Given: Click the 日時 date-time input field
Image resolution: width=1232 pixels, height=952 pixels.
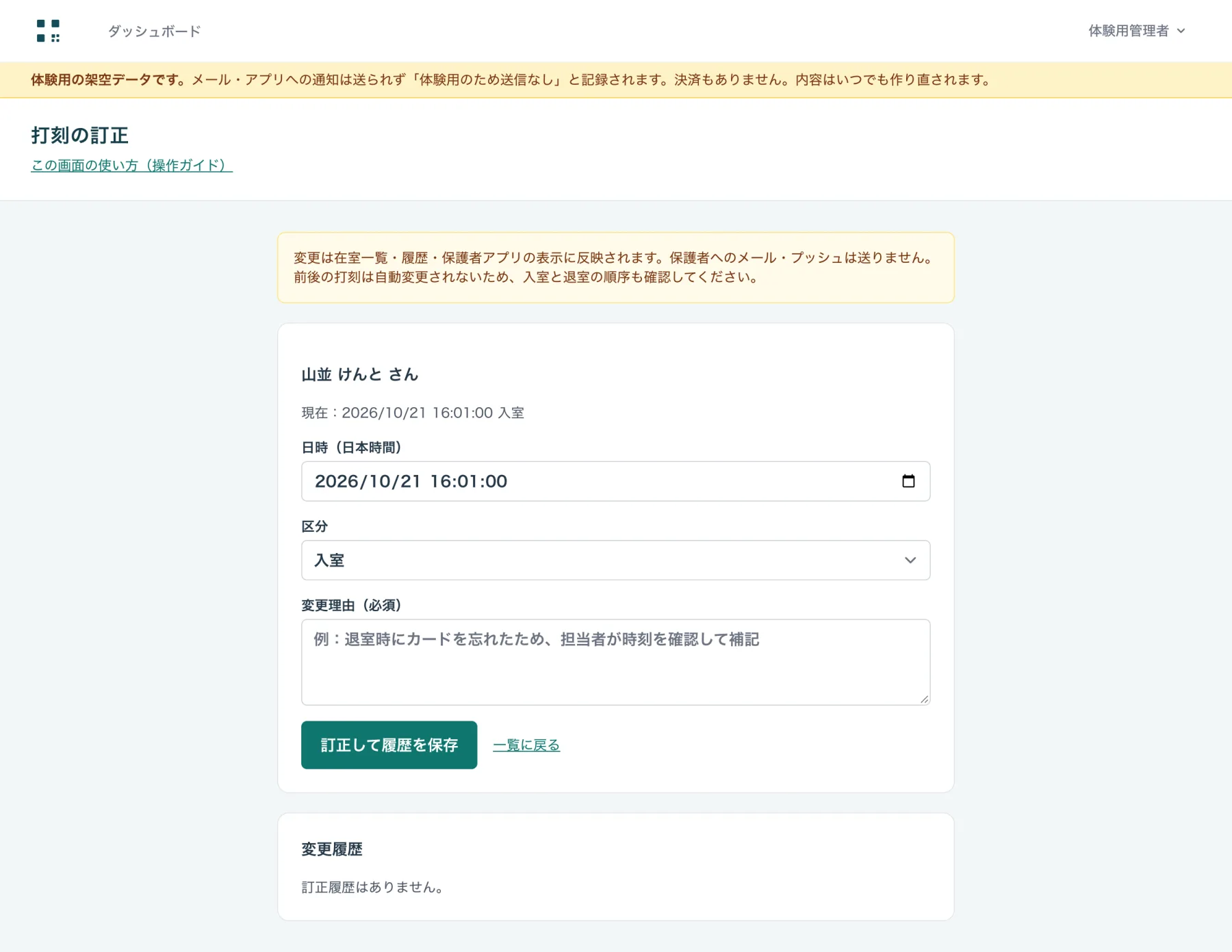Looking at the screenshot, I should [x=615, y=481].
